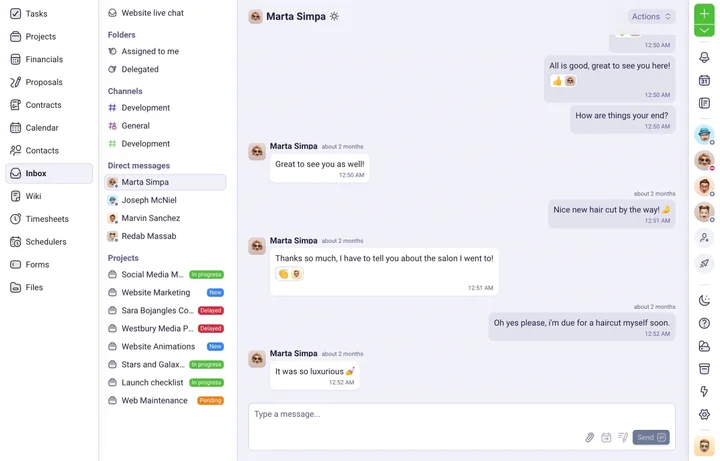Image resolution: width=720 pixels, height=461 pixels.
Task: Open the invite user icon
Action: click(704, 238)
